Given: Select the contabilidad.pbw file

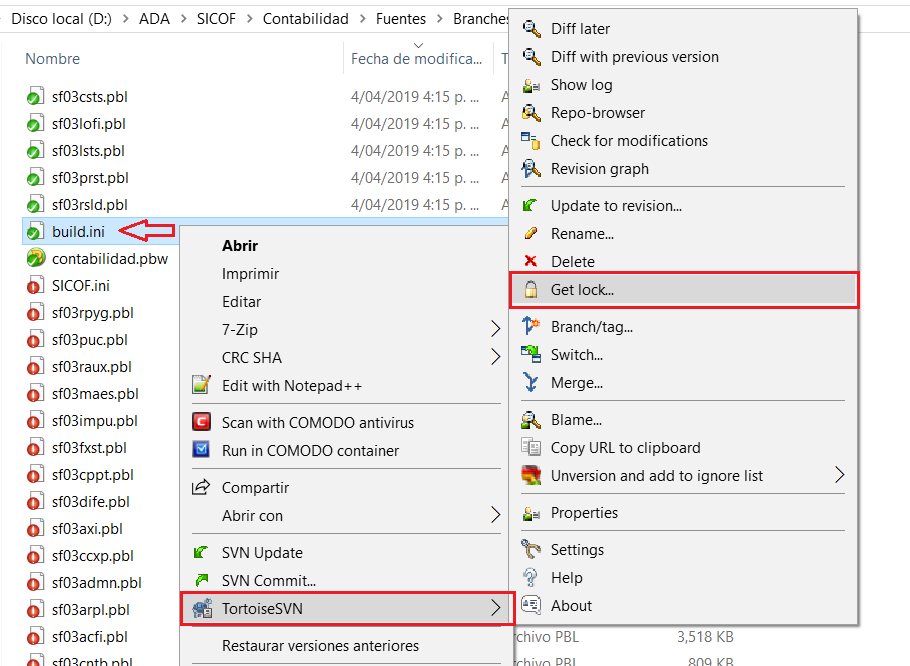Looking at the screenshot, I should coord(109,259).
